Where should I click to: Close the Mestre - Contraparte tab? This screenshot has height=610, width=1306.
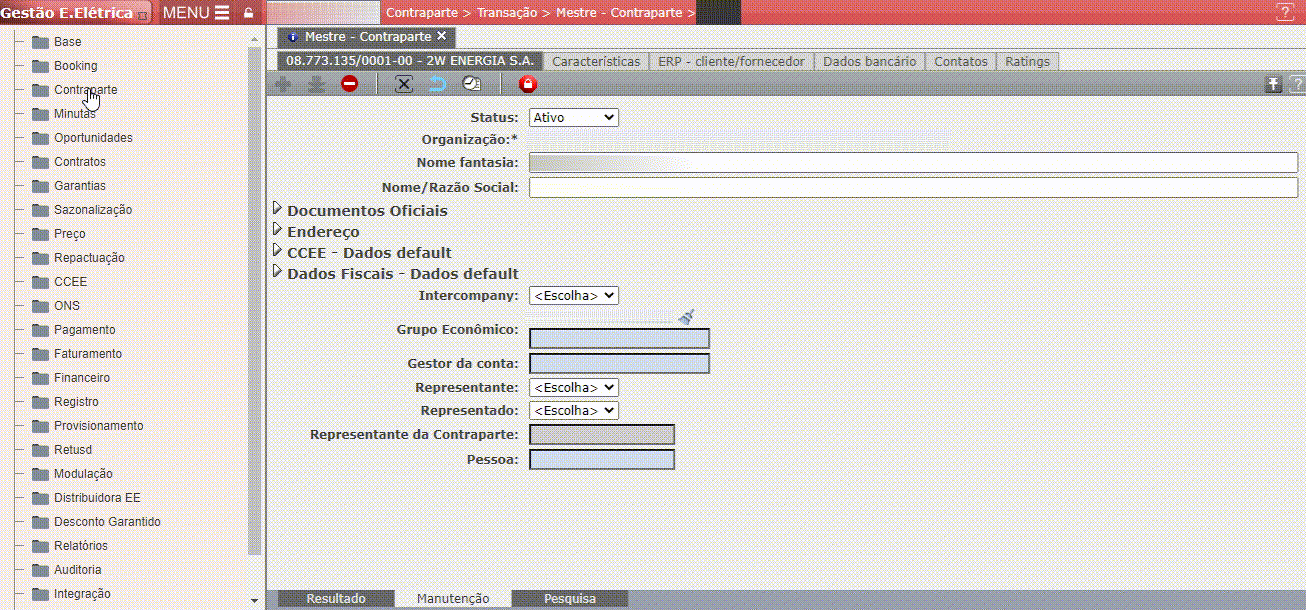point(442,36)
